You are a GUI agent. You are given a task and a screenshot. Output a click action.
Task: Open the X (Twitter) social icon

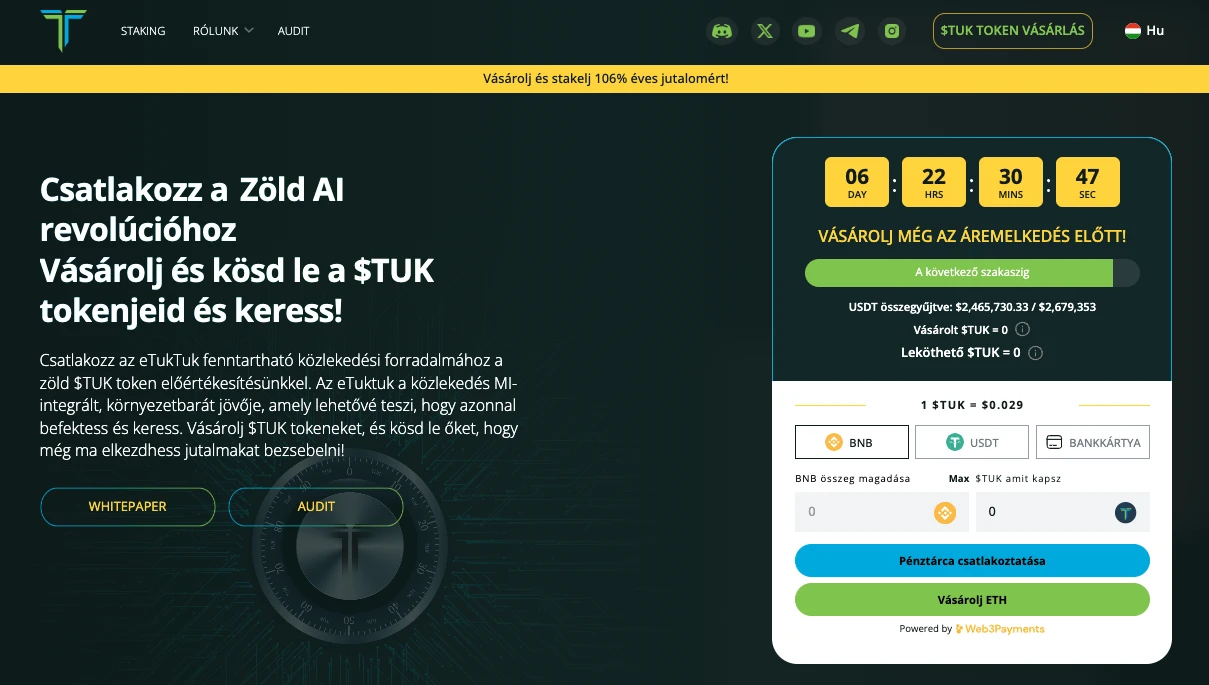(765, 31)
